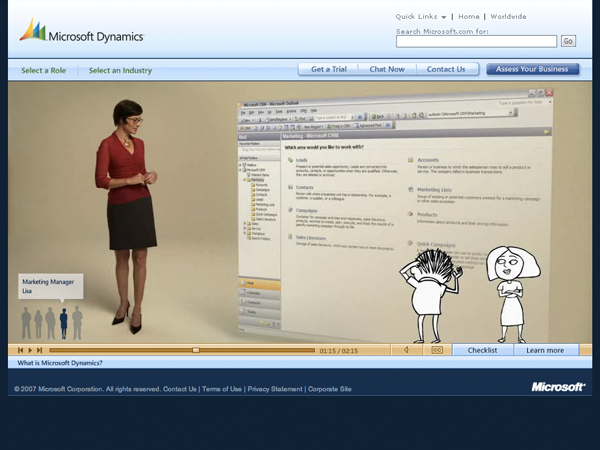Viewport: 600px width, 450px height.
Task: Select the second person silhouette icon
Action: (38, 324)
